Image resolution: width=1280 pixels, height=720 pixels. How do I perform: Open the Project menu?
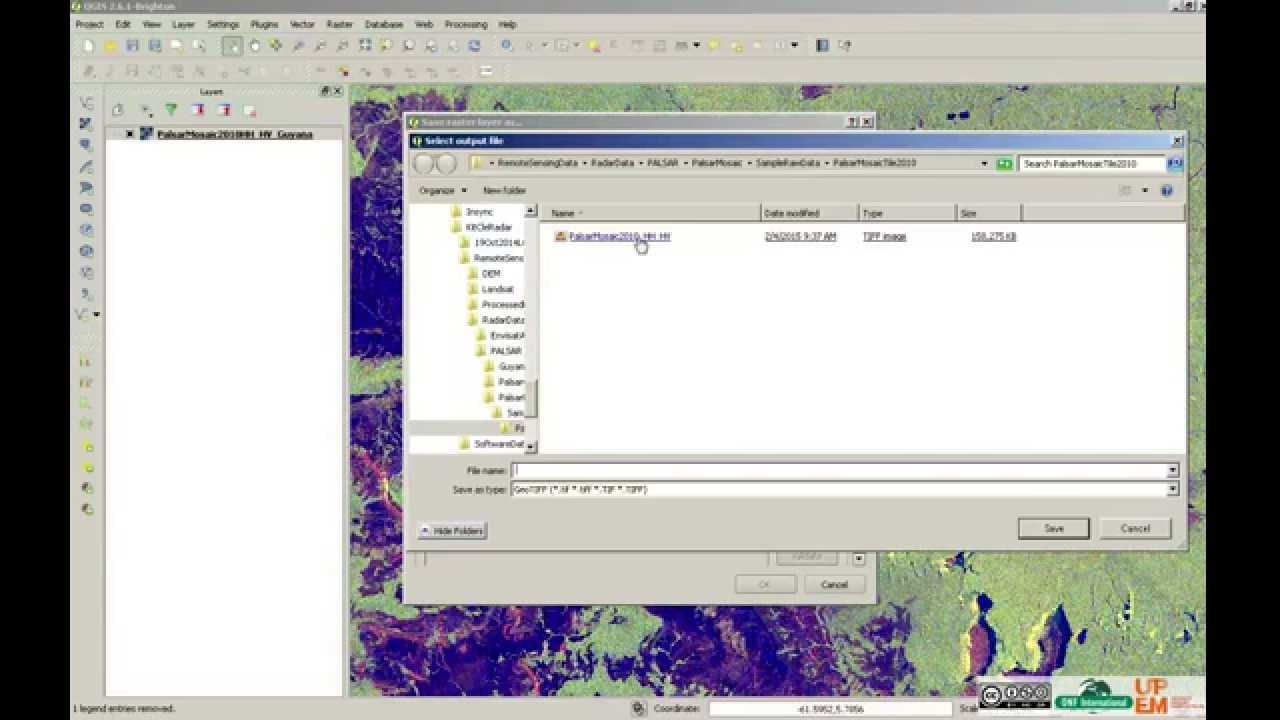click(89, 24)
